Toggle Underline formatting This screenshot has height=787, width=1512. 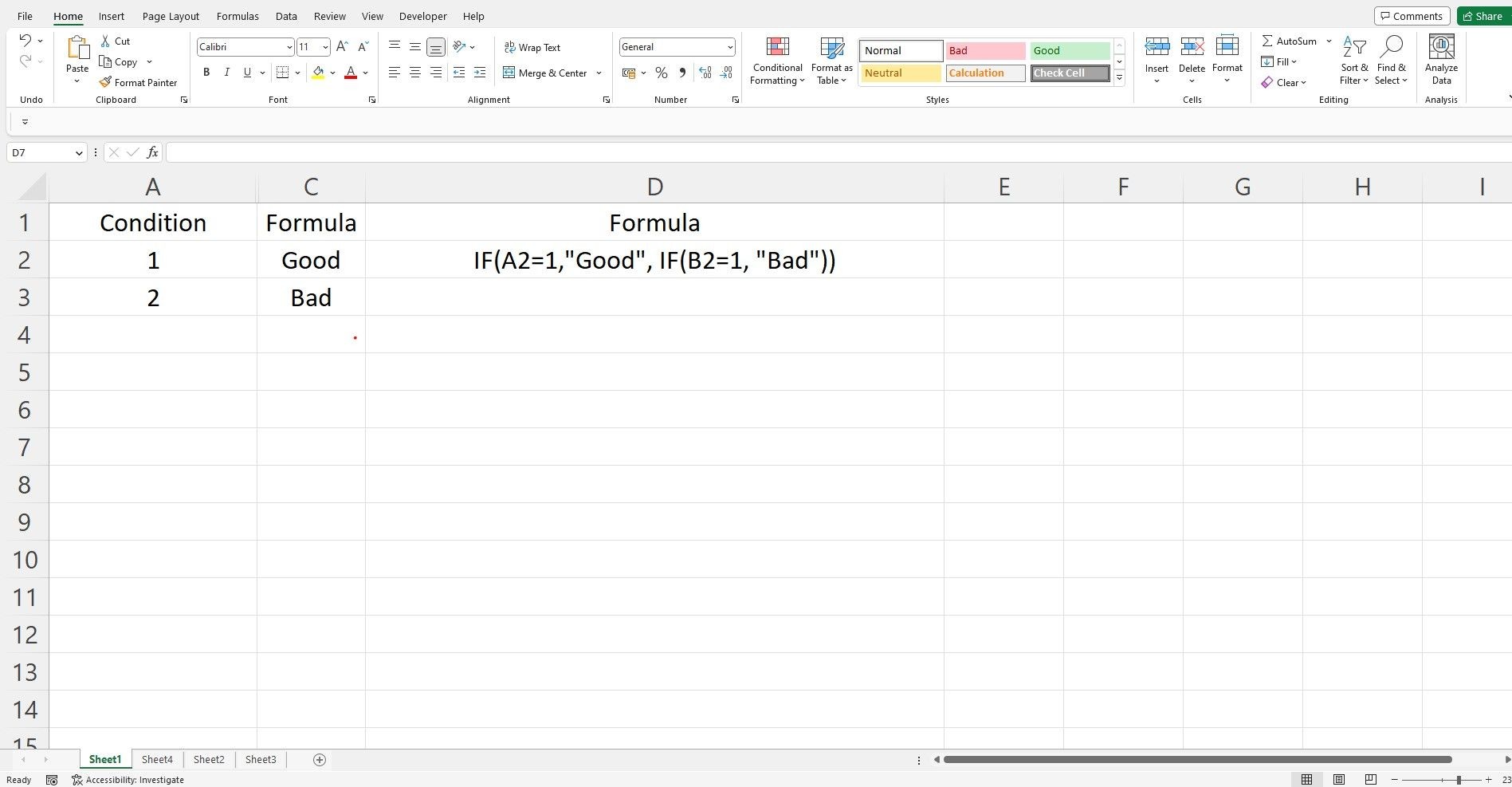click(x=247, y=73)
